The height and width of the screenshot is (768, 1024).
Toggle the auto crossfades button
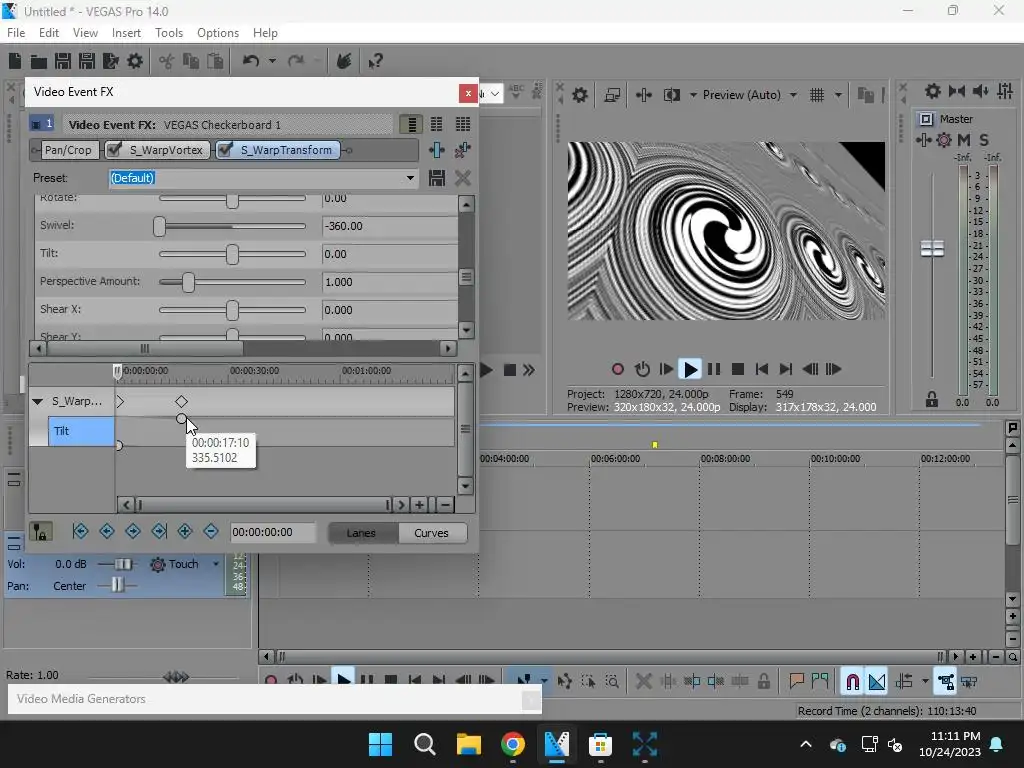(877, 682)
